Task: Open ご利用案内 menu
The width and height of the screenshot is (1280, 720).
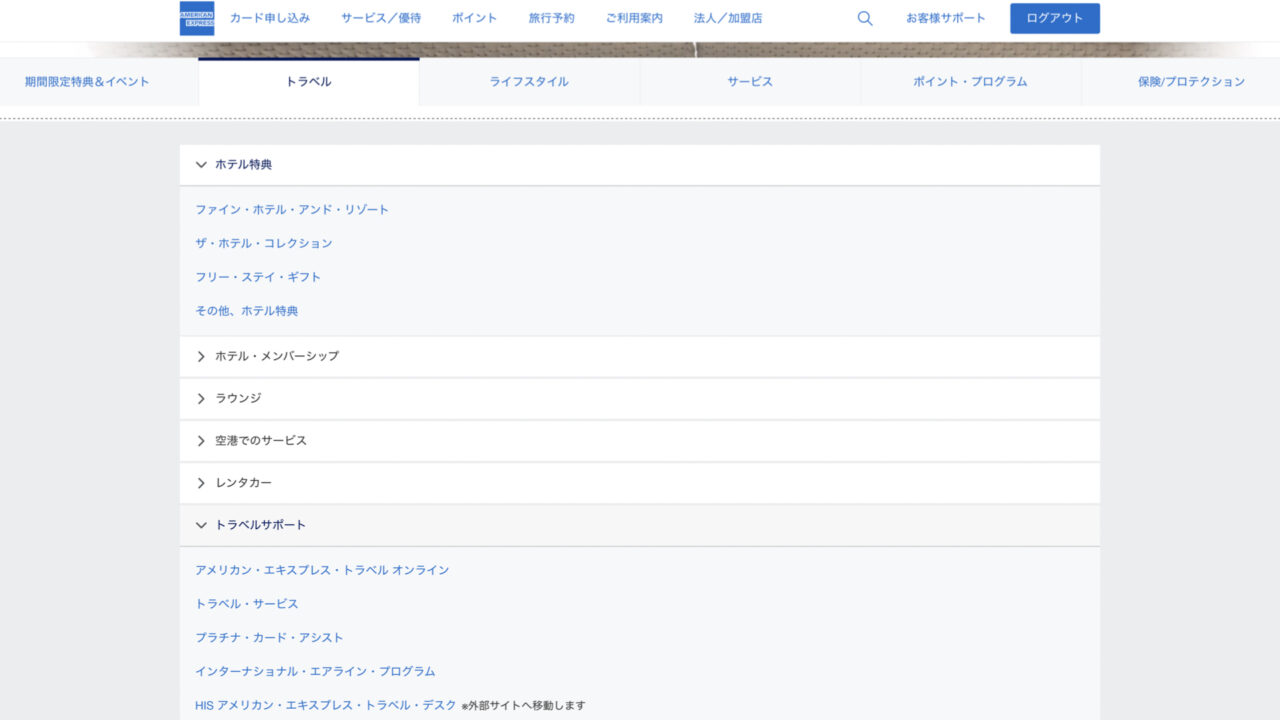Action: 634,18
